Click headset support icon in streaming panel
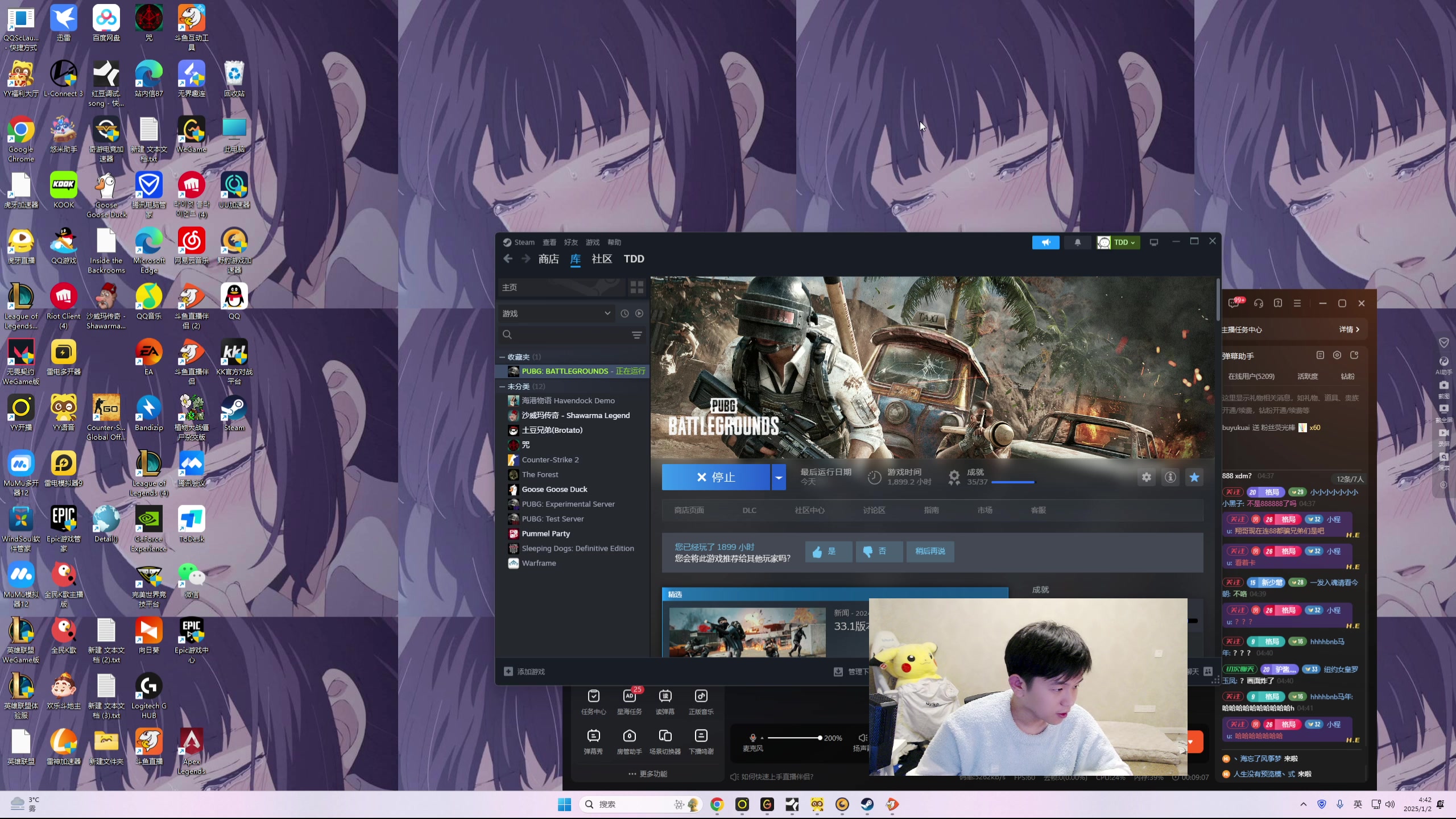This screenshot has width=1456, height=819. (1258, 304)
